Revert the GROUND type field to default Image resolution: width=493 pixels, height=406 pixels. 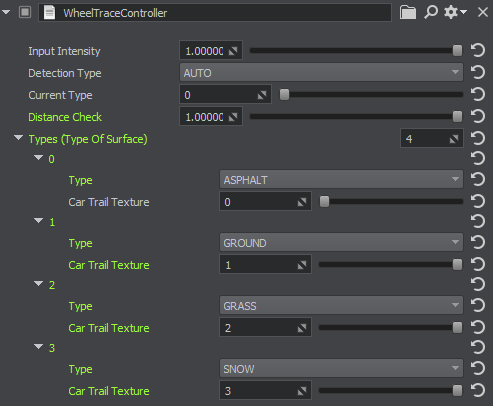[x=478, y=242]
